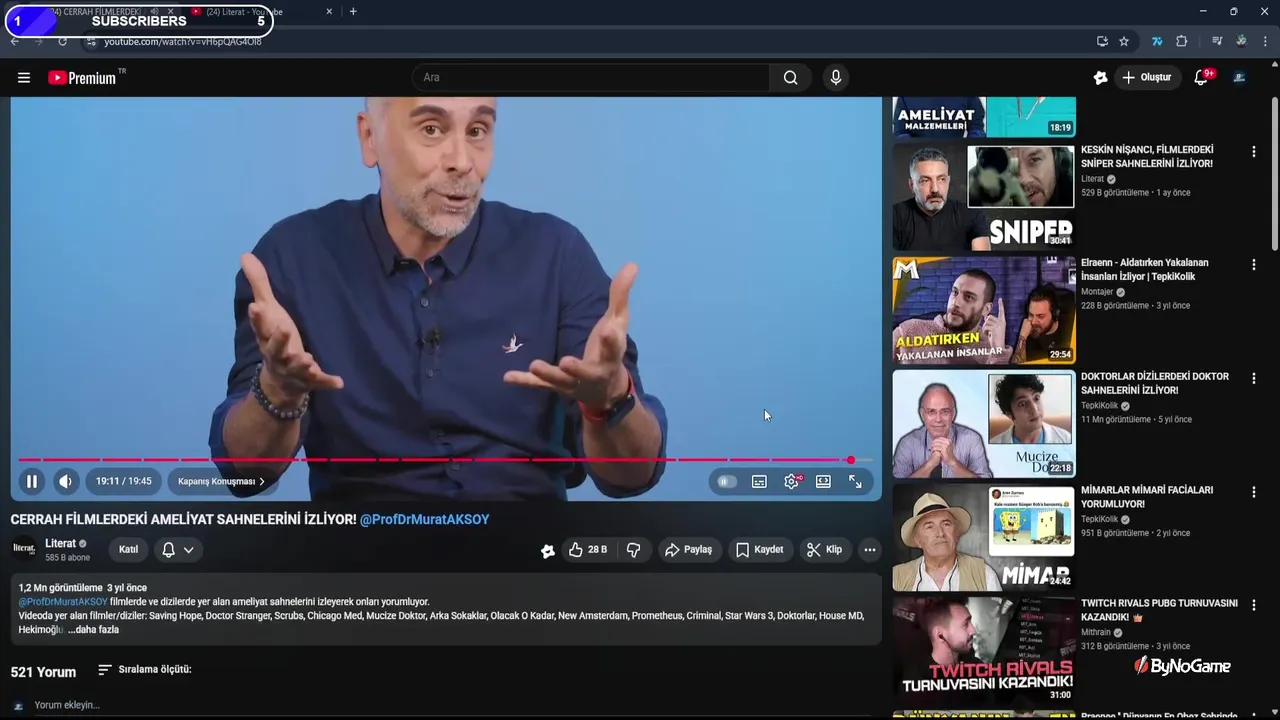The height and width of the screenshot is (720, 1280).
Task: Open the KESKİN NİŞANCI sniper video thumbnail
Action: [984, 197]
